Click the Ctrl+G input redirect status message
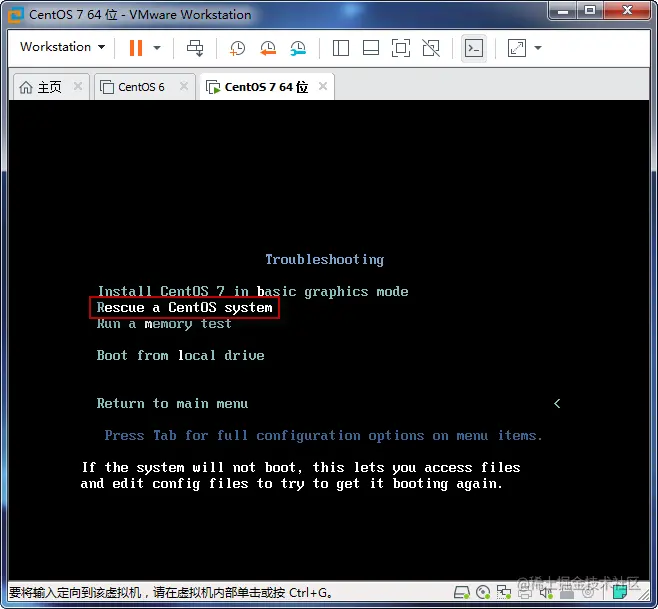 tap(171, 593)
